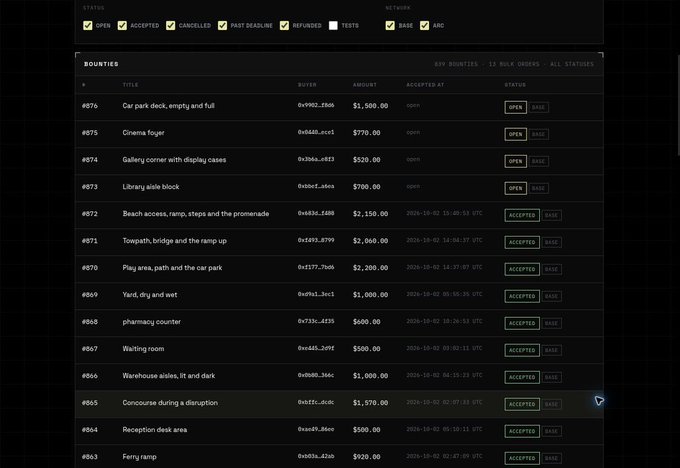Click the Amount column header
Screen dimensions: 680x468
(365, 85)
